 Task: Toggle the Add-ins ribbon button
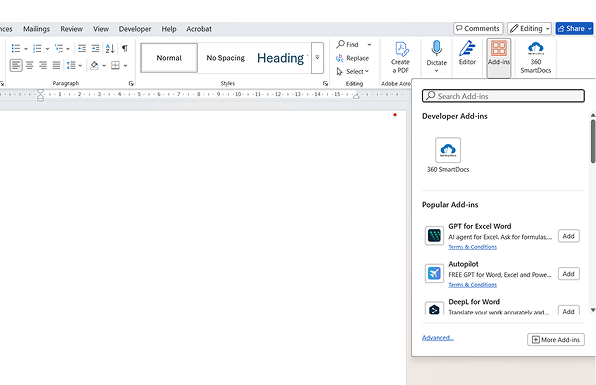click(499, 57)
